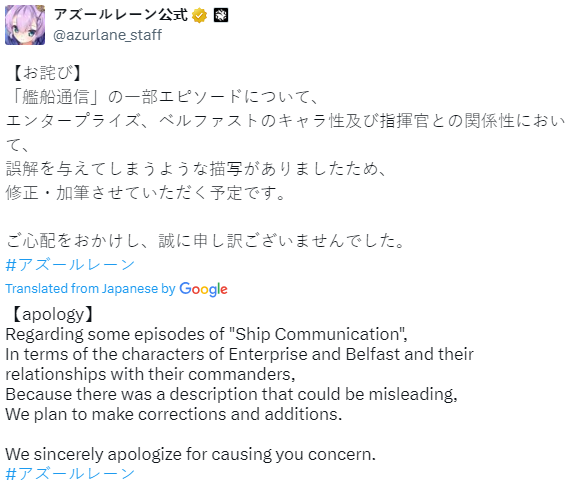Open hashtag #アズールレーン under the Japanese text
Viewport: 587px width, 502px height.
pos(70,265)
